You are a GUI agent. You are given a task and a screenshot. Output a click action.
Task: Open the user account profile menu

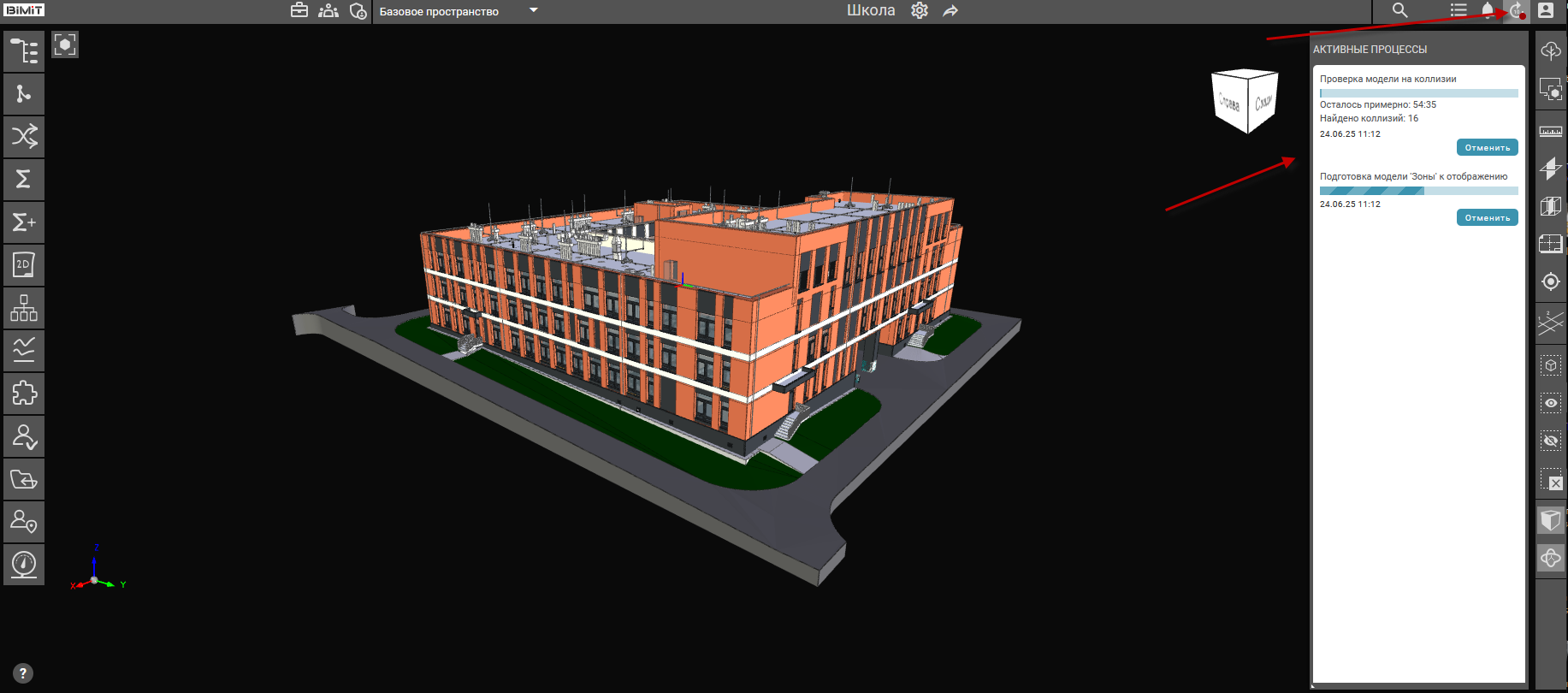click(1546, 10)
